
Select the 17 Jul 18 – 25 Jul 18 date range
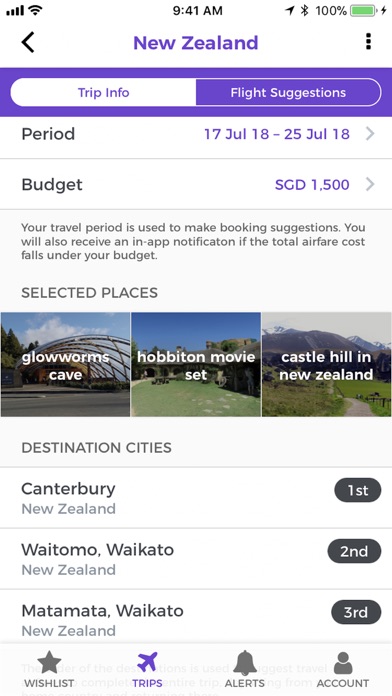tap(277, 134)
